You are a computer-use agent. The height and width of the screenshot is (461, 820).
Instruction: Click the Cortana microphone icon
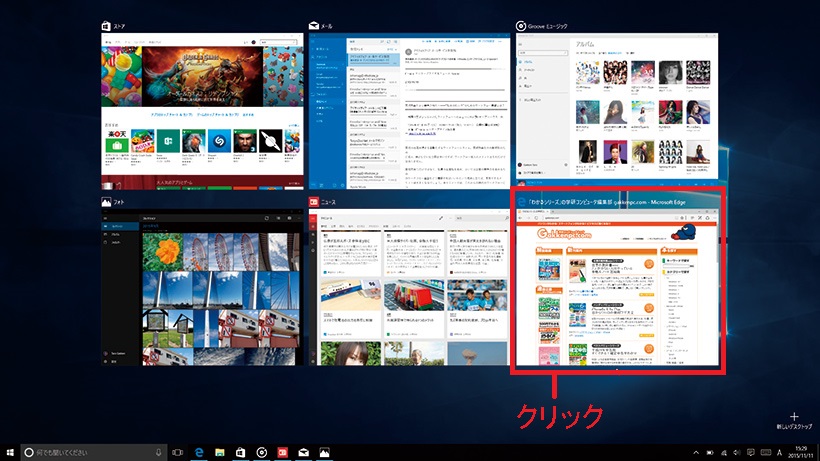[x=158, y=452]
